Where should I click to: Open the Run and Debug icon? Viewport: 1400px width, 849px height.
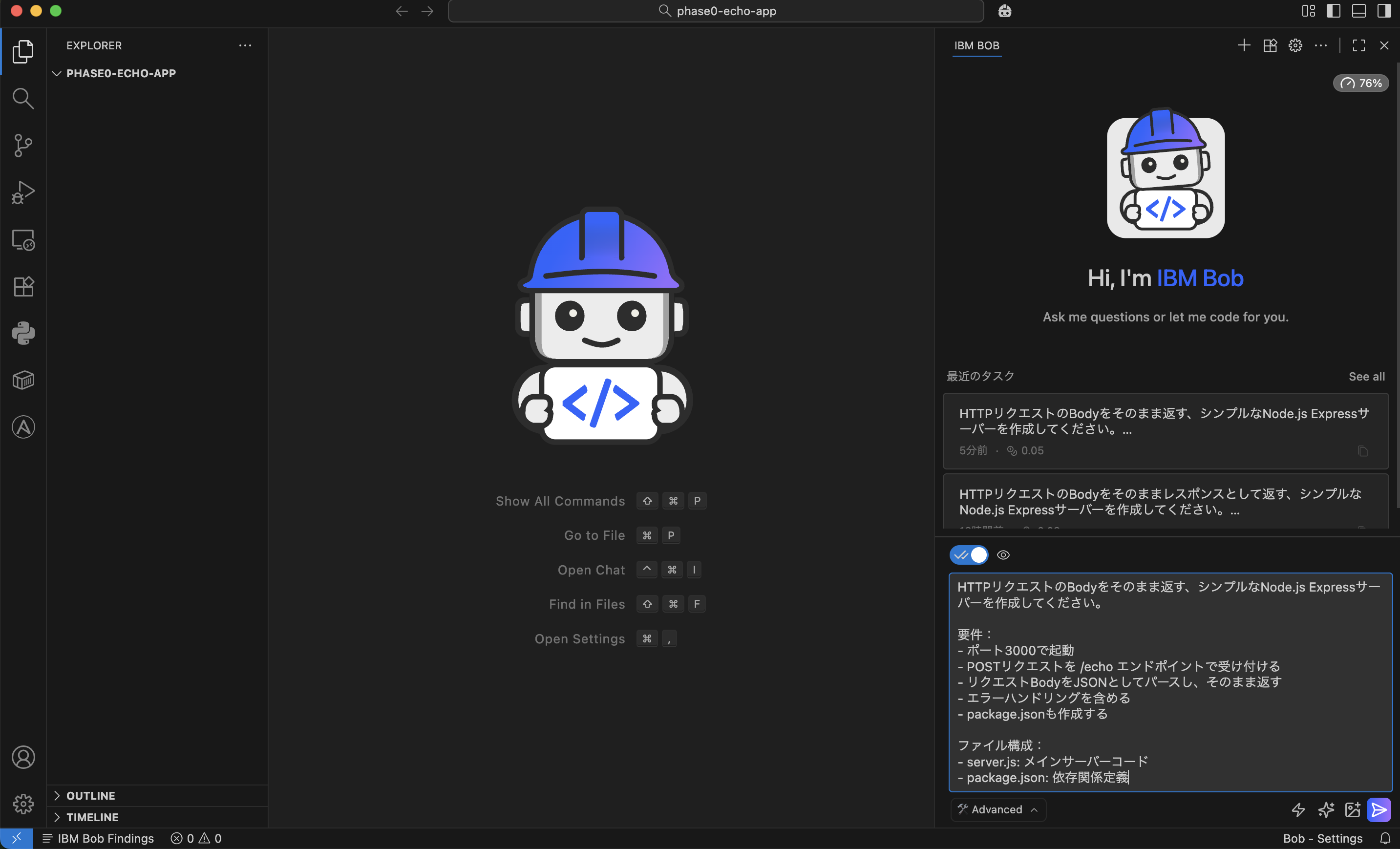click(x=23, y=192)
